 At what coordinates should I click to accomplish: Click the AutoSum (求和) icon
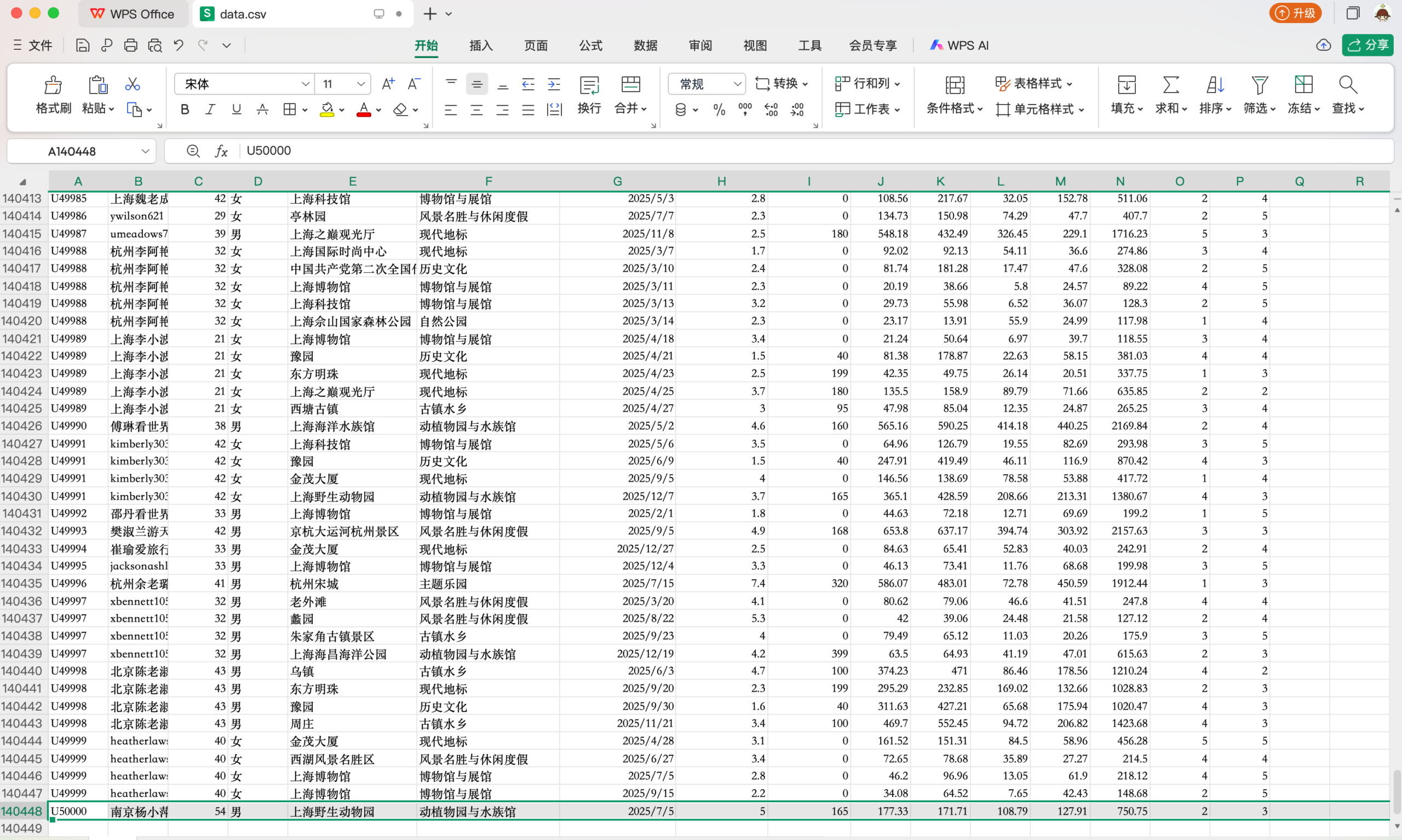click(1171, 95)
